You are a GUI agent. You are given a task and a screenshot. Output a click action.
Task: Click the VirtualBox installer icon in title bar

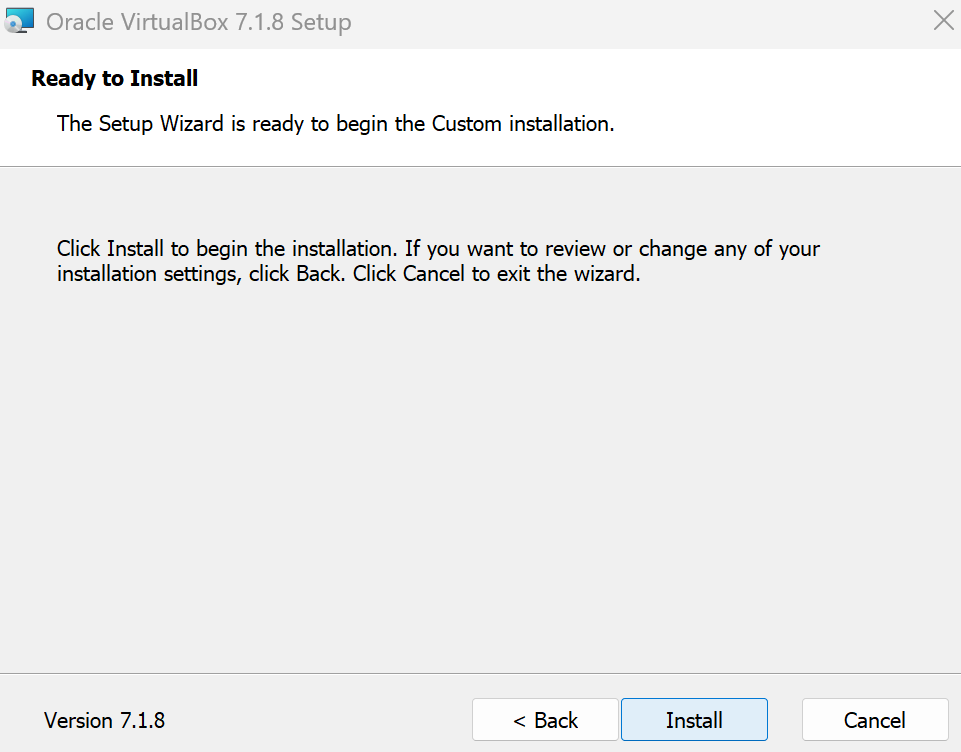click(18, 21)
